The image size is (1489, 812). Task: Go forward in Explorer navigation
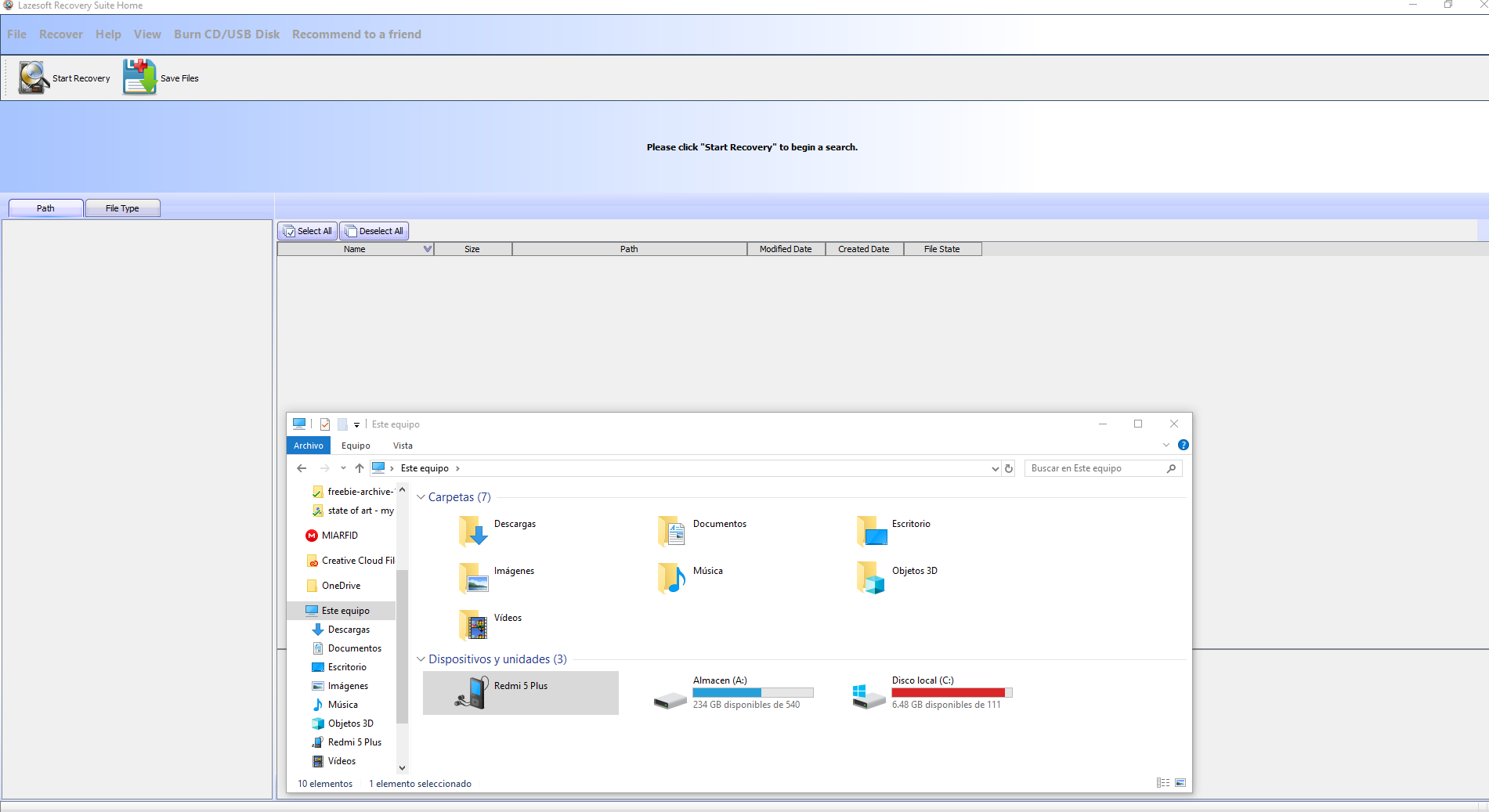[324, 468]
